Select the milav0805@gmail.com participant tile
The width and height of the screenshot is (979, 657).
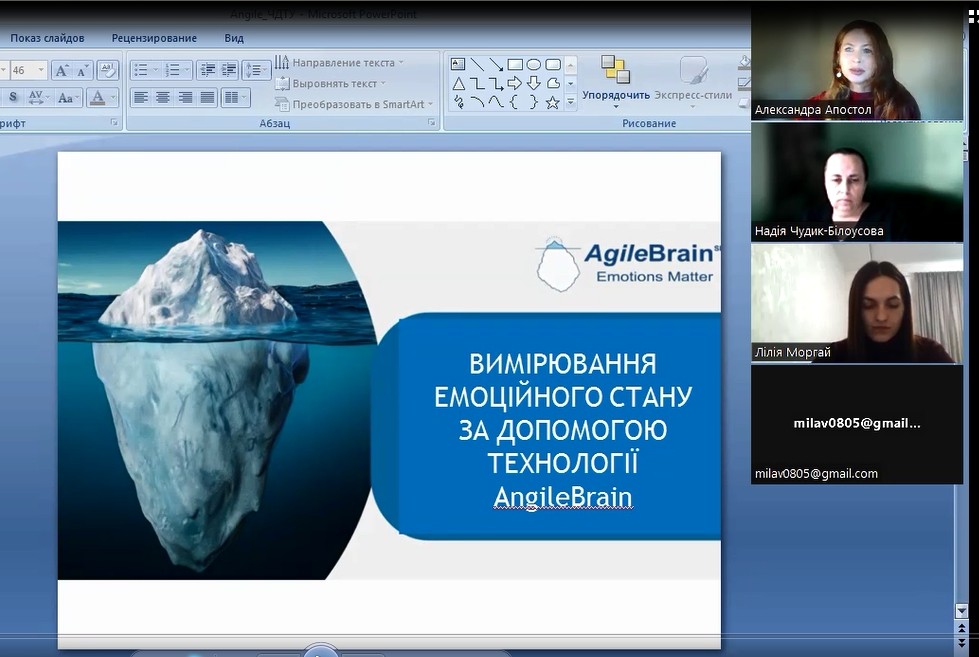pos(857,425)
